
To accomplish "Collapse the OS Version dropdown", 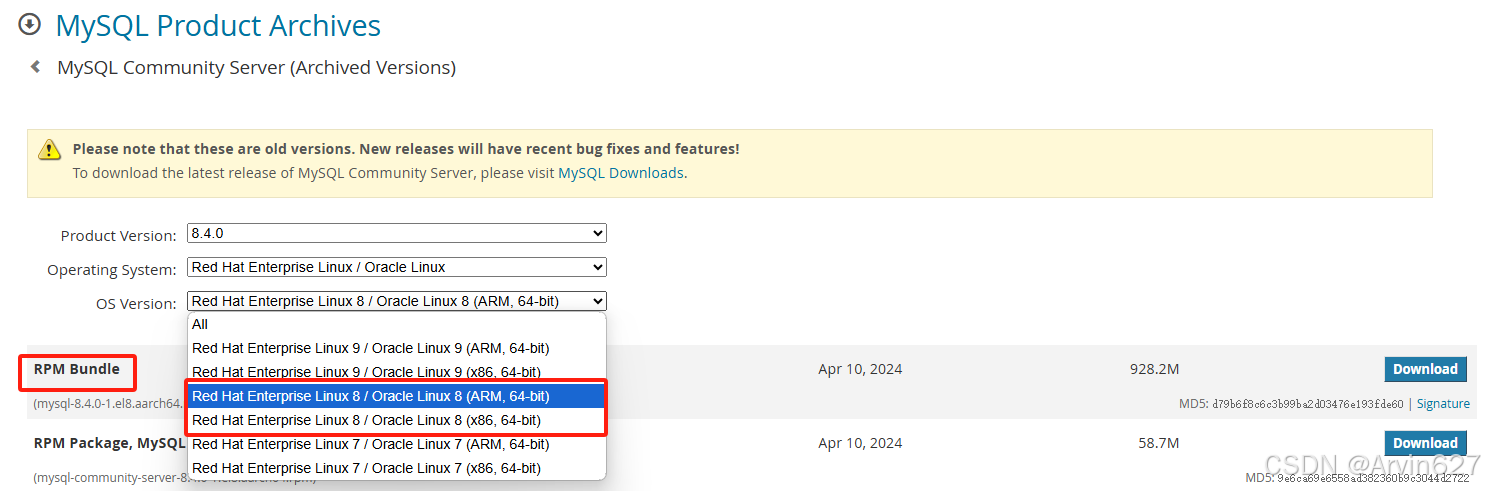I will [397, 301].
